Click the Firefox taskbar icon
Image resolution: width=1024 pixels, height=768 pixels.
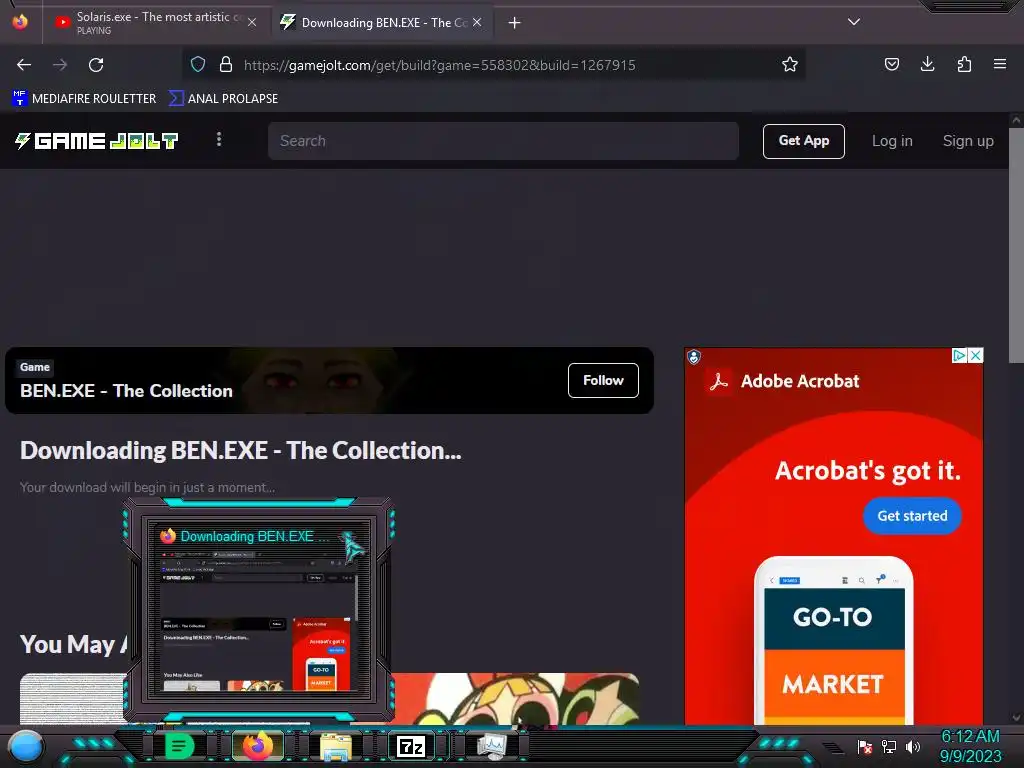(257, 746)
